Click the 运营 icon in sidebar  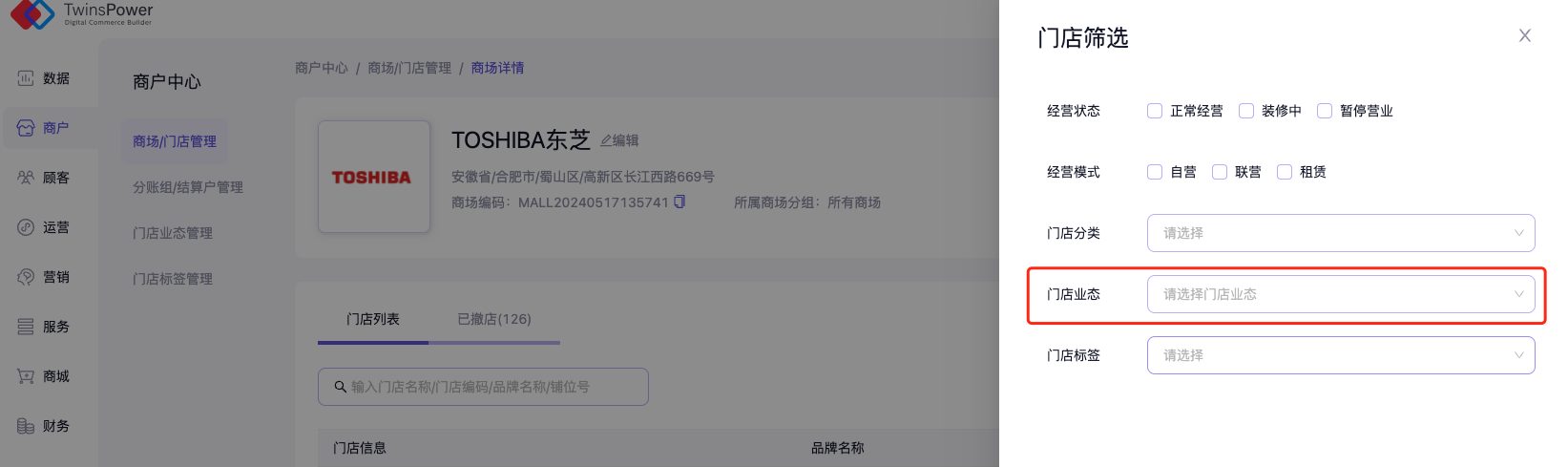[26, 227]
